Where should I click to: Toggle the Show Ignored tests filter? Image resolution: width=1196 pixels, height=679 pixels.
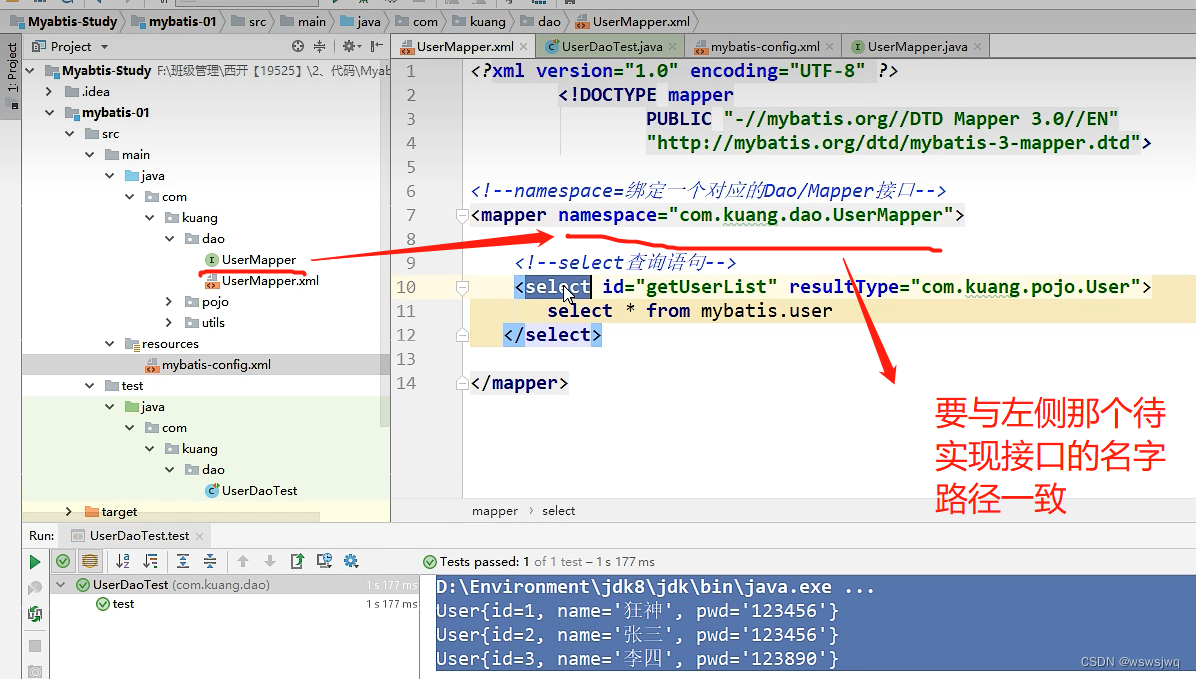coord(90,562)
